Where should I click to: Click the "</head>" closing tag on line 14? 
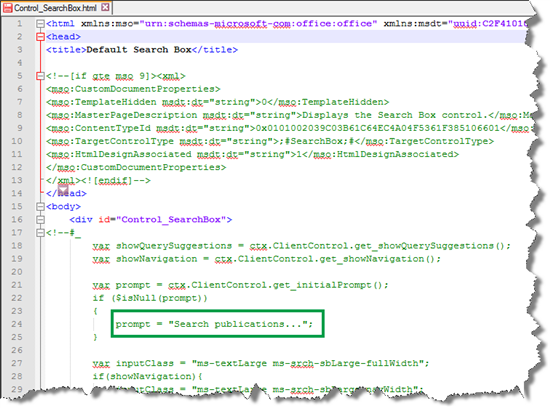[66, 193]
